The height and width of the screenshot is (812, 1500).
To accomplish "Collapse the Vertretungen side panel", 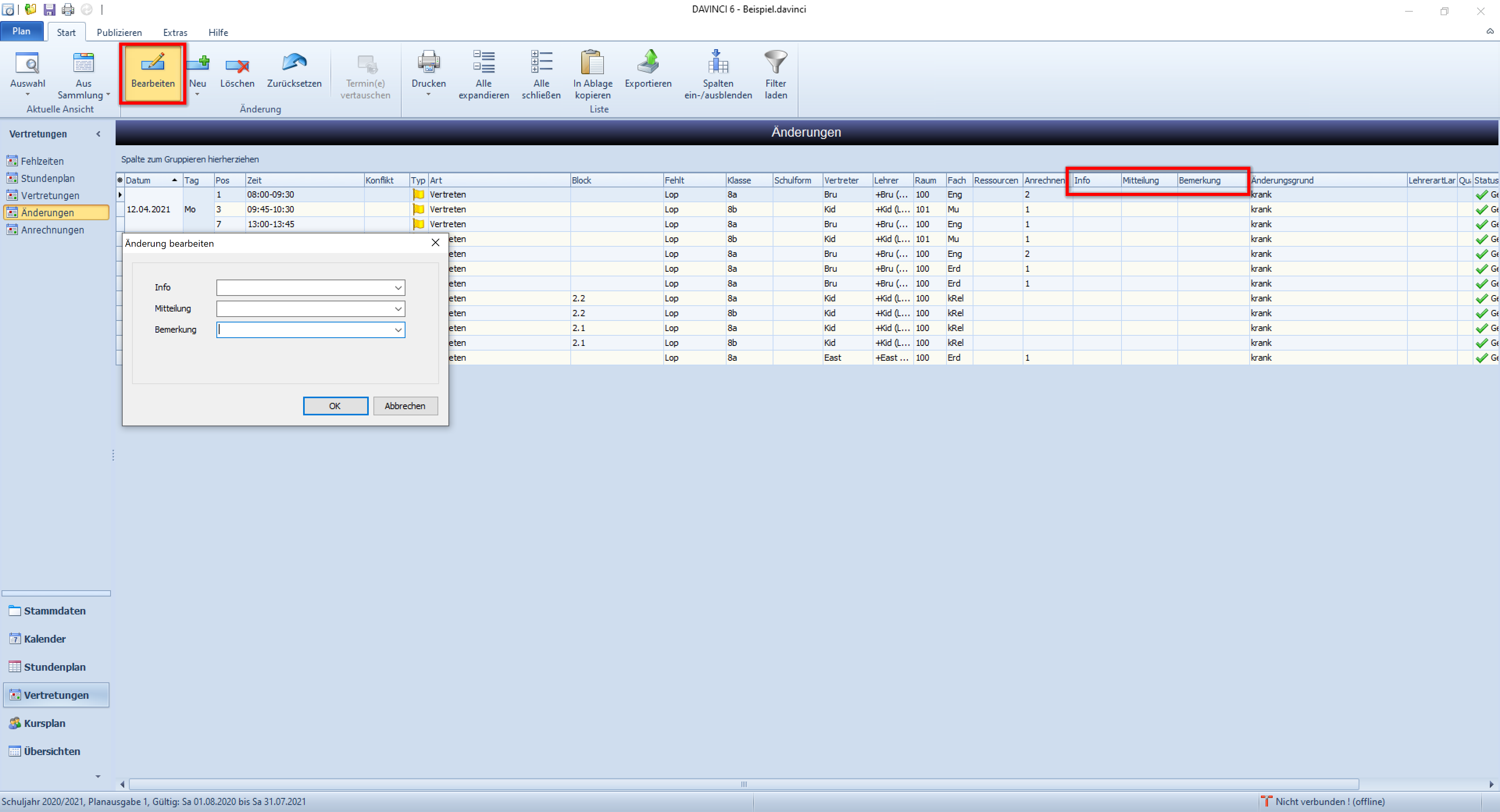I will tap(98, 134).
